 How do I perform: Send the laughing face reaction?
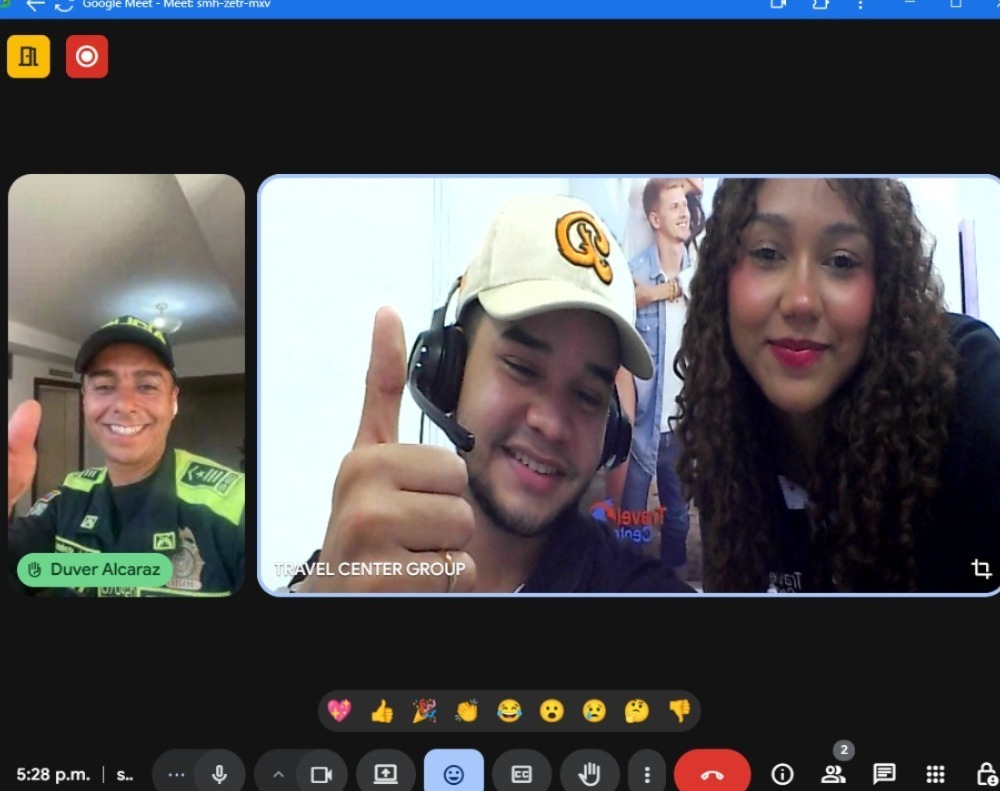tap(509, 711)
